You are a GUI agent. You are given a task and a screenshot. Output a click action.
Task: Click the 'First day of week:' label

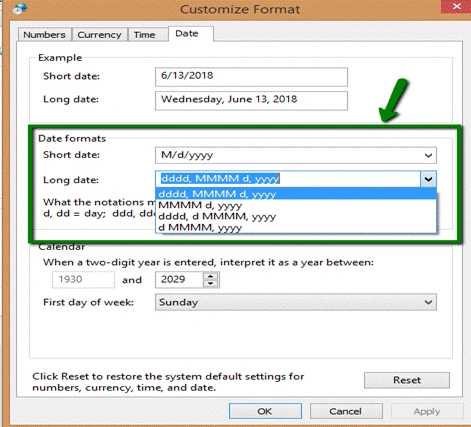88,302
